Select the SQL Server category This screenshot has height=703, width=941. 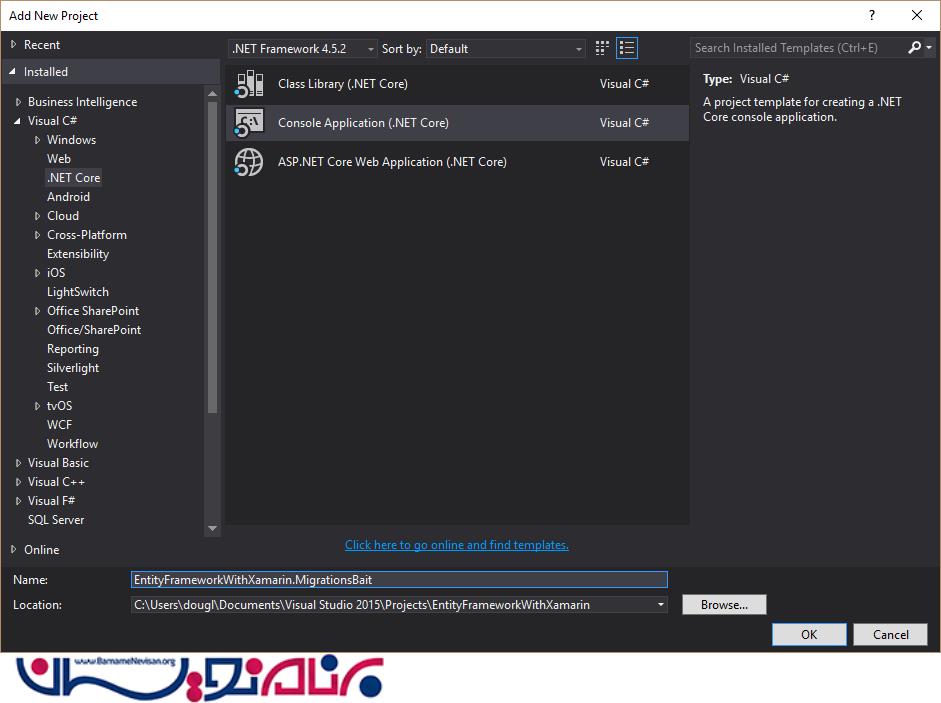point(56,520)
